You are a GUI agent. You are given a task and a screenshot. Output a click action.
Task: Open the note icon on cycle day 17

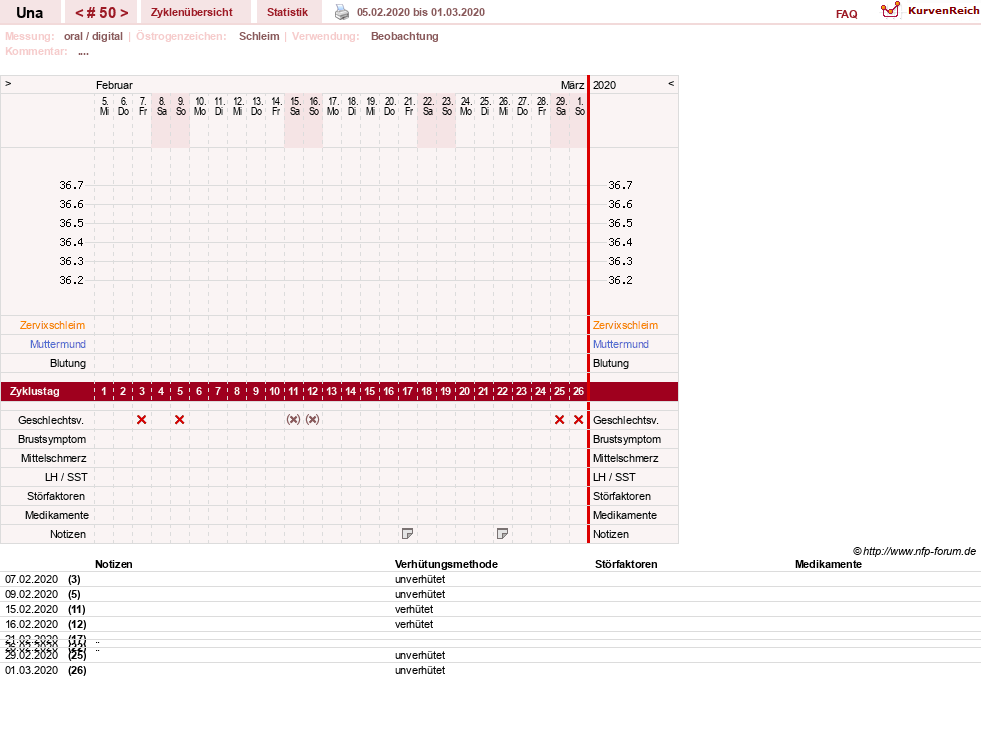click(407, 533)
